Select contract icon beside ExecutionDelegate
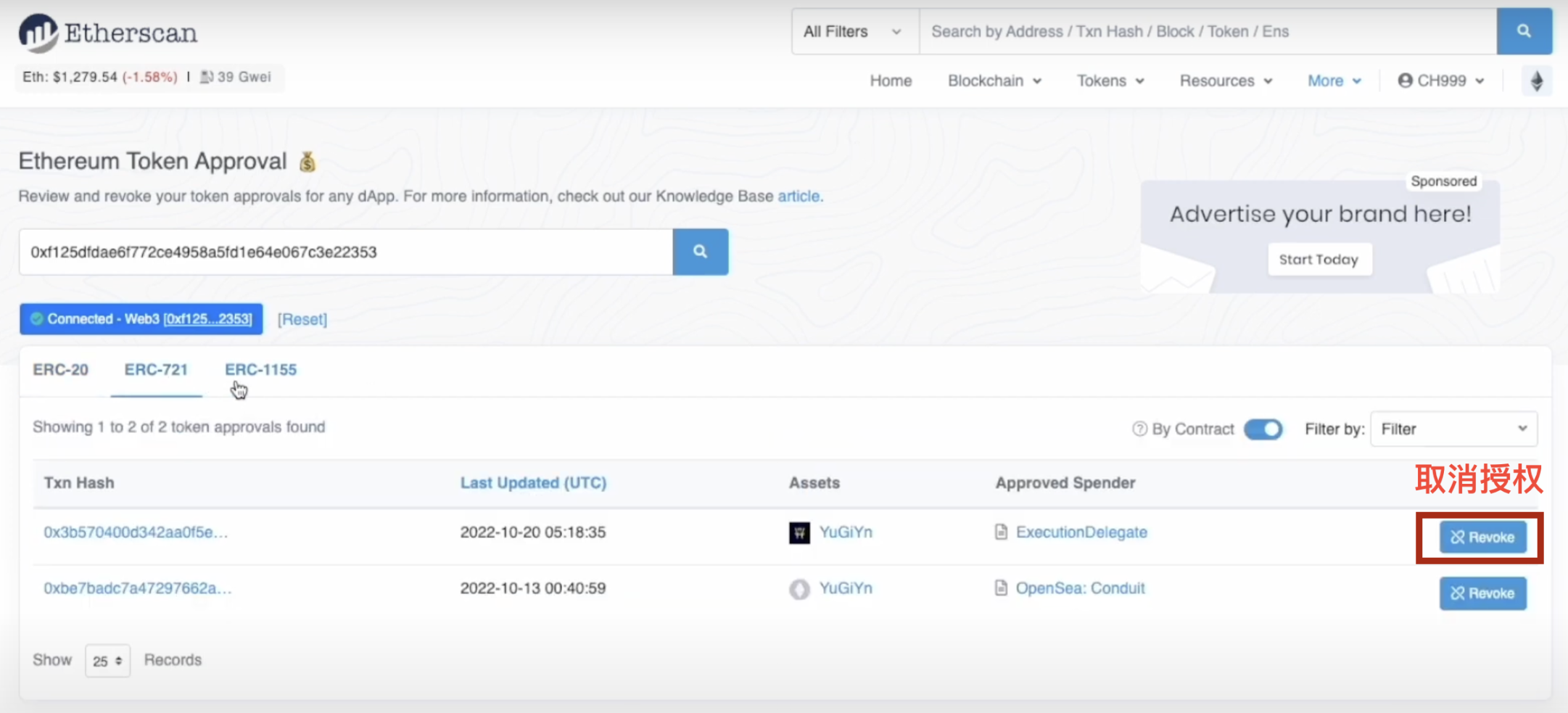 1001,532
